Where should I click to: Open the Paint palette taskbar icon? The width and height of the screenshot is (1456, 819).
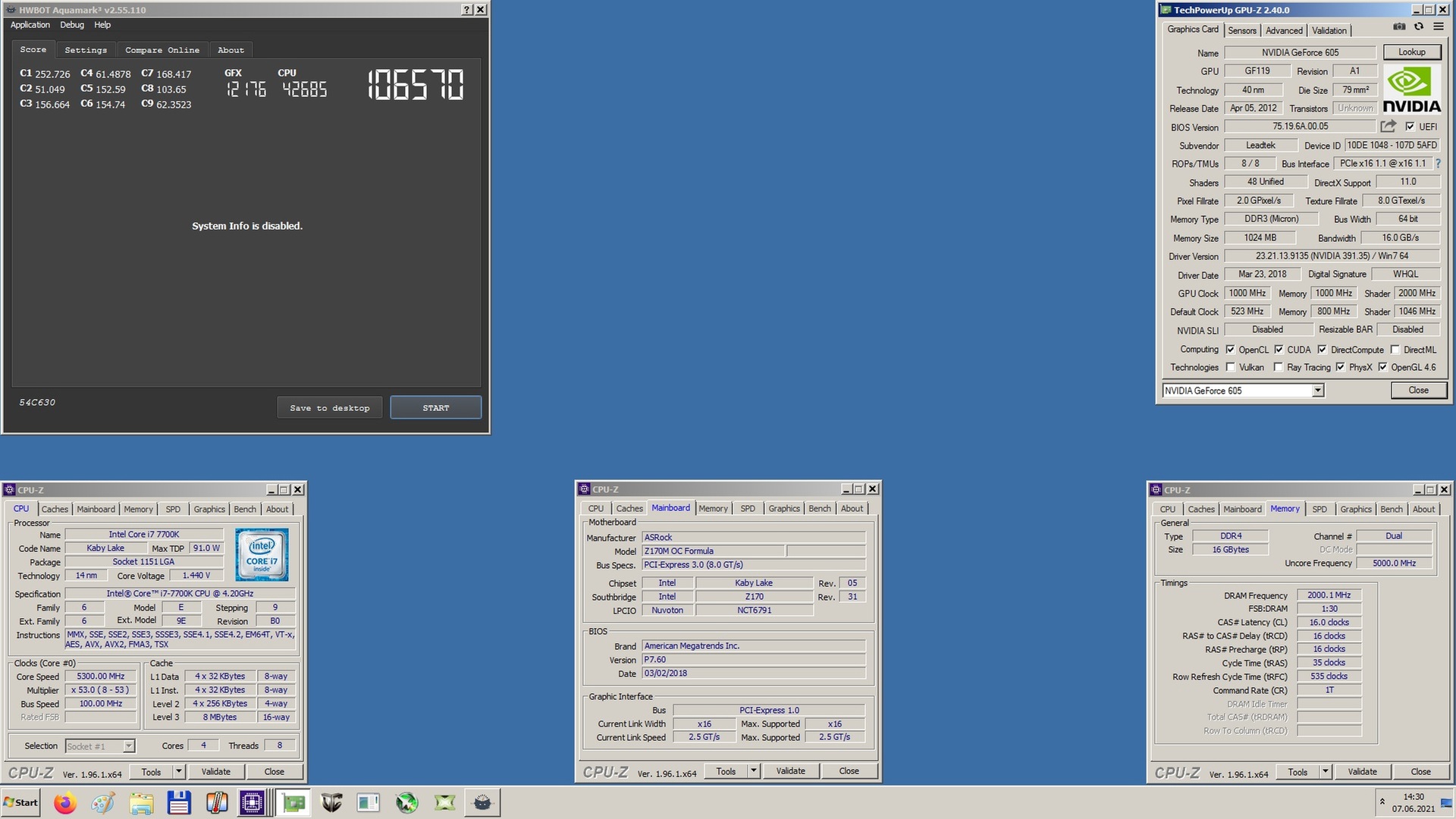tap(103, 802)
